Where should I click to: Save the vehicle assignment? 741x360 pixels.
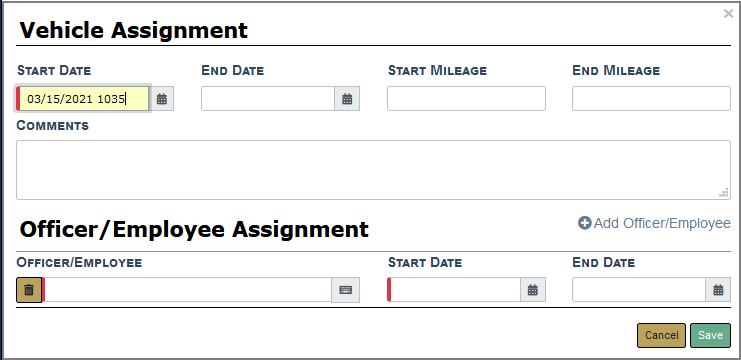[x=710, y=335]
